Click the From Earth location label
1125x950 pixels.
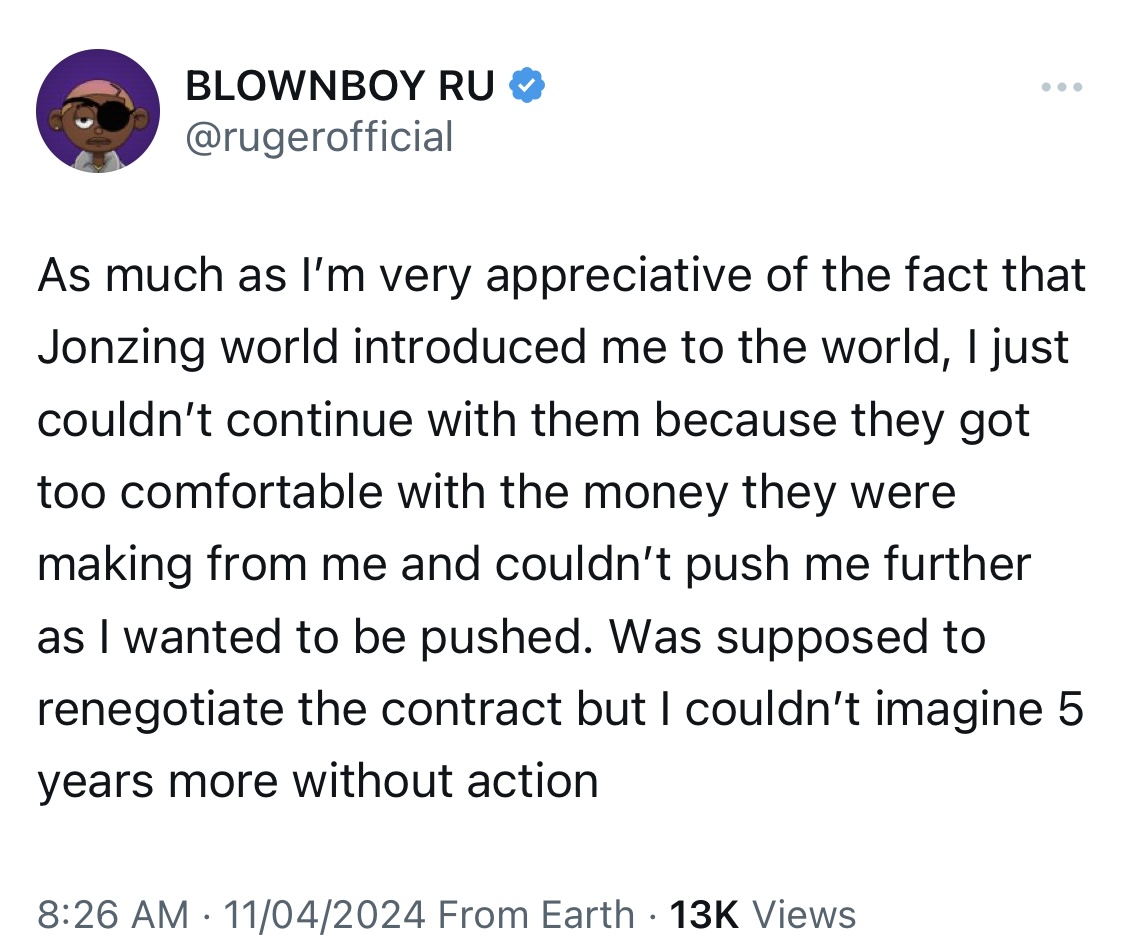pyautogui.click(x=536, y=915)
